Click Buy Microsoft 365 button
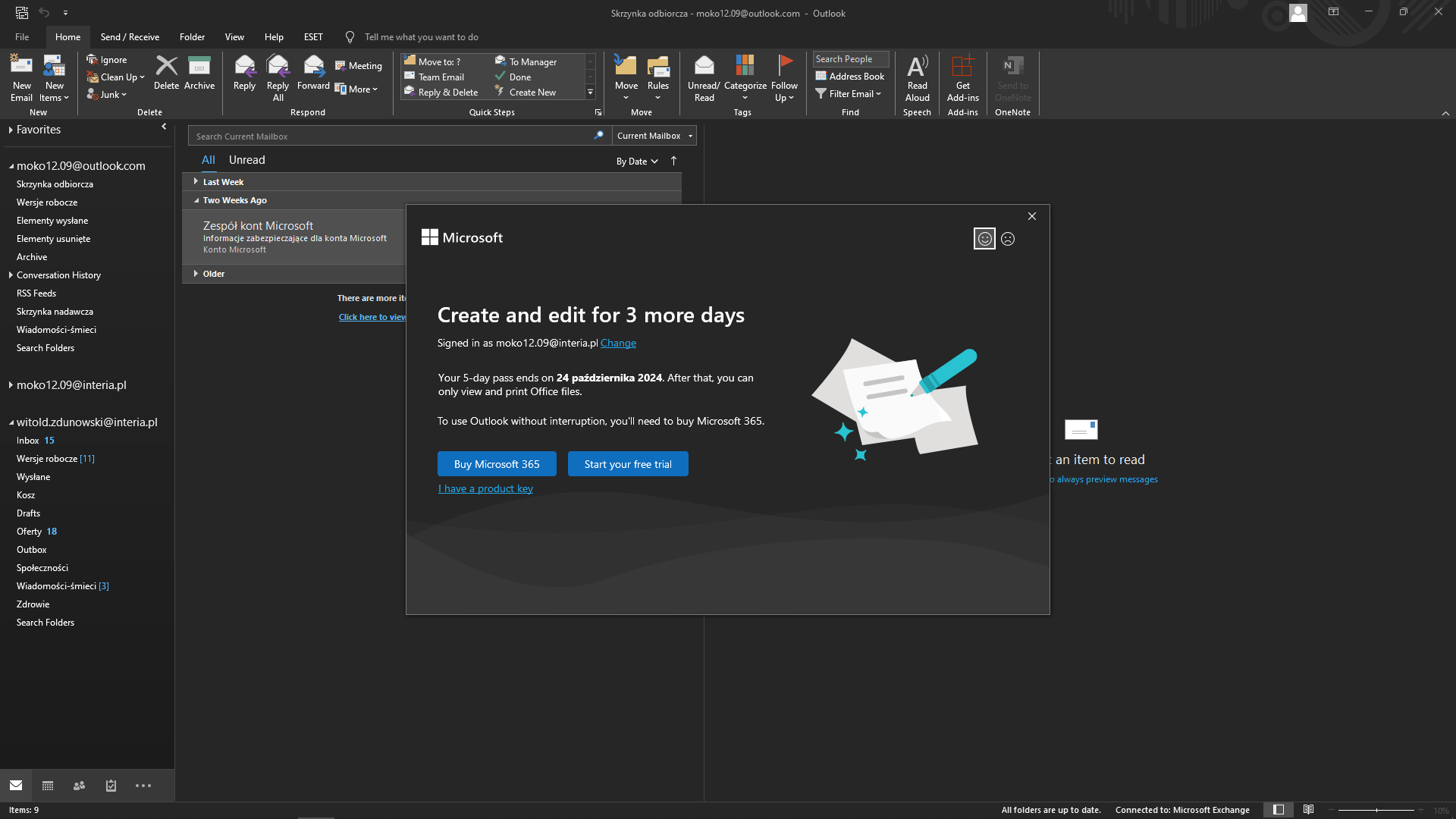 (497, 464)
